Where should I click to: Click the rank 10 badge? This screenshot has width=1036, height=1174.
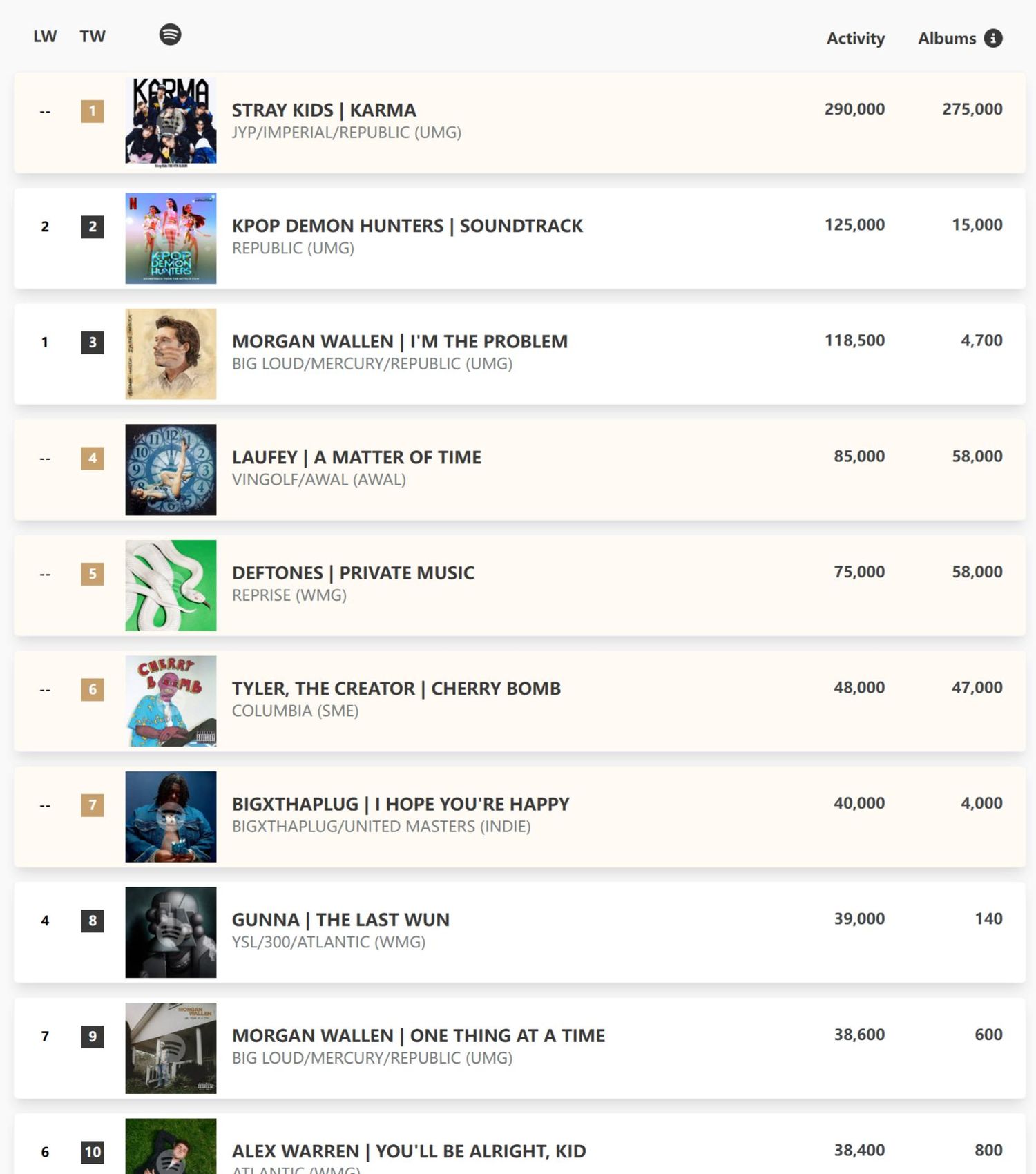click(x=93, y=1152)
